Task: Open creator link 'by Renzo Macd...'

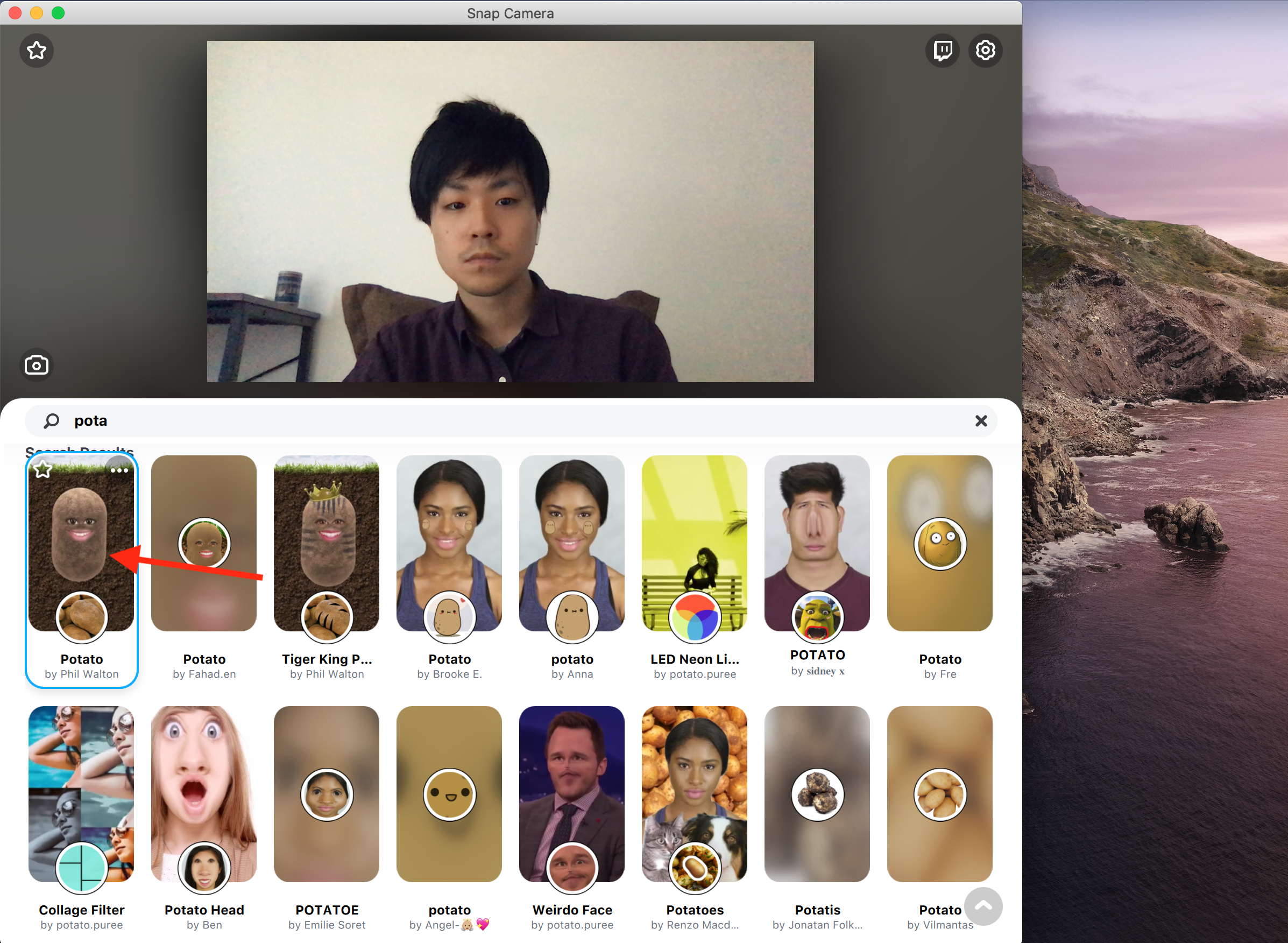Action: (694, 925)
